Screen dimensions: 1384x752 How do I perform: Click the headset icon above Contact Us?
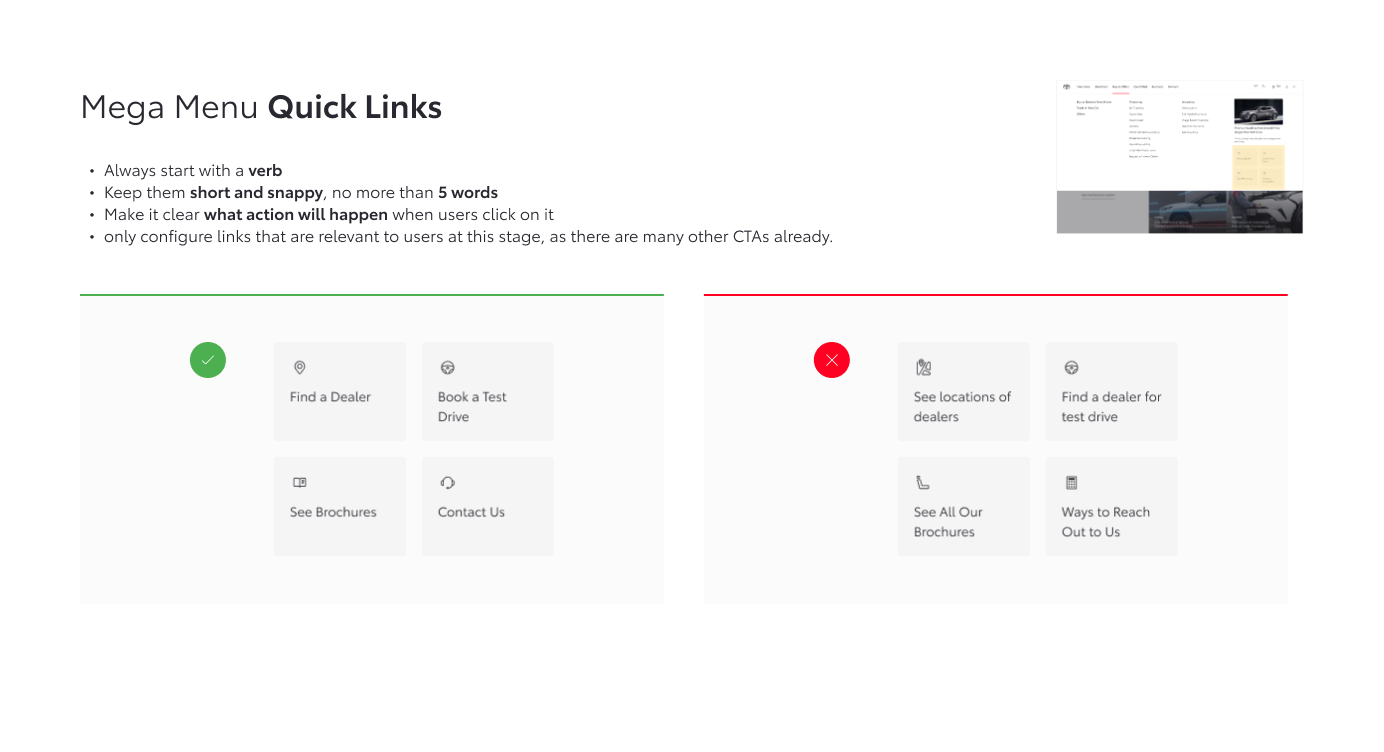[447, 483]
